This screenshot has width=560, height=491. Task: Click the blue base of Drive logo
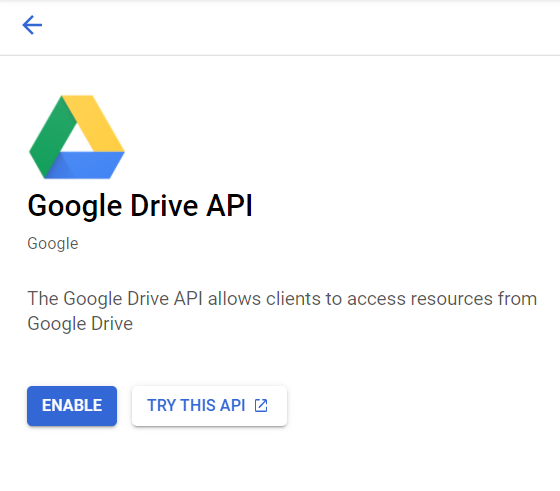[x=86, y=165]
